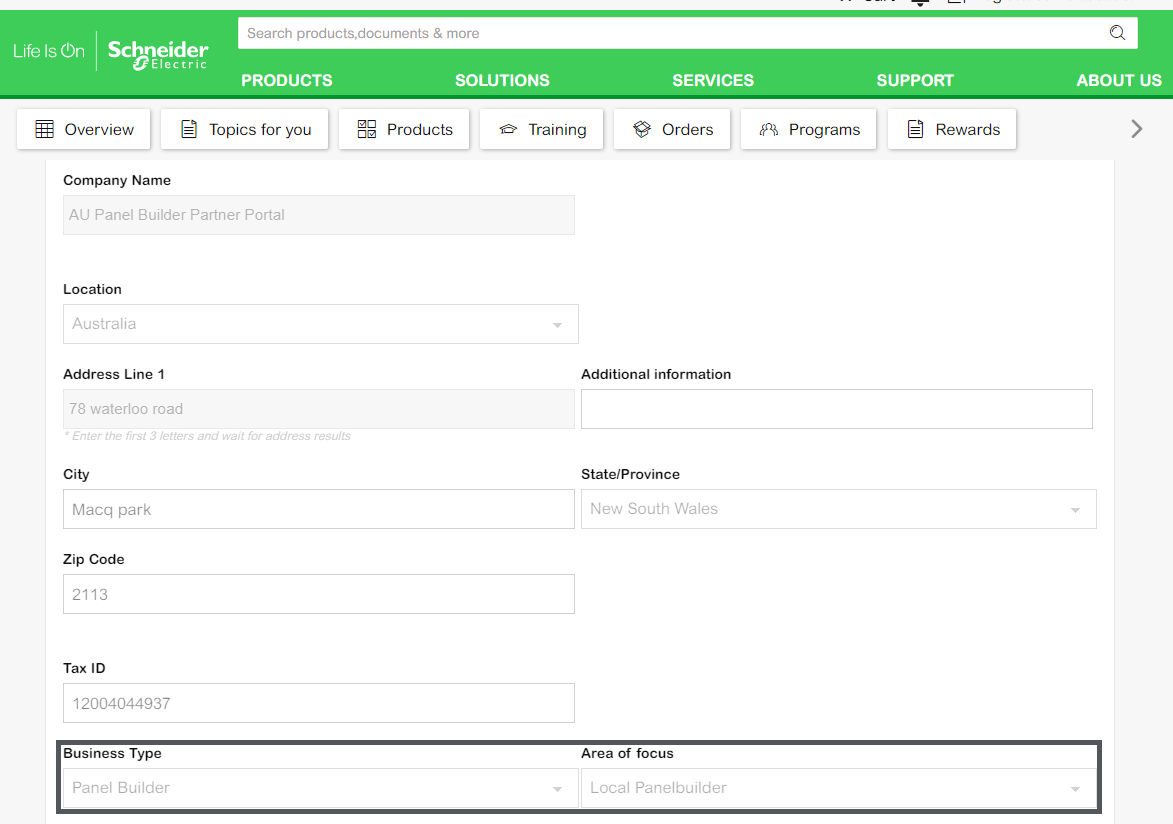
Task: Click the Additional information field
Action: (837, 409)
